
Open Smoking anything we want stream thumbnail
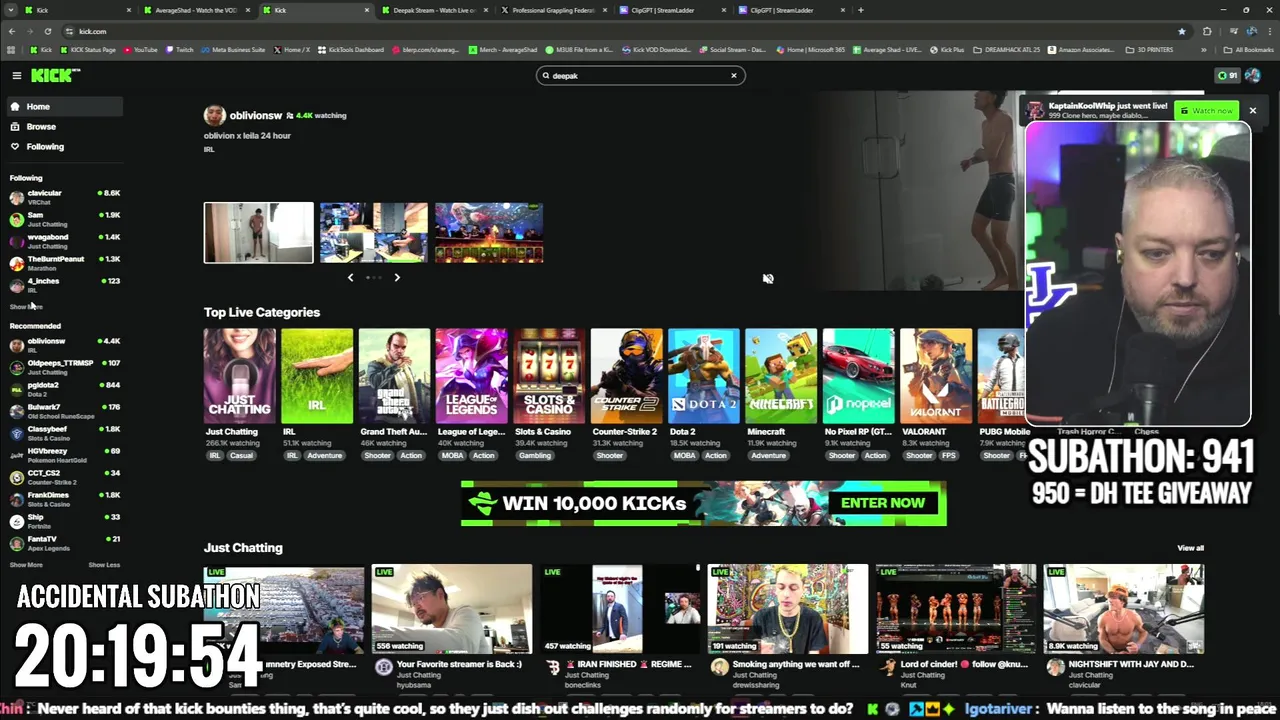(788, 609)
